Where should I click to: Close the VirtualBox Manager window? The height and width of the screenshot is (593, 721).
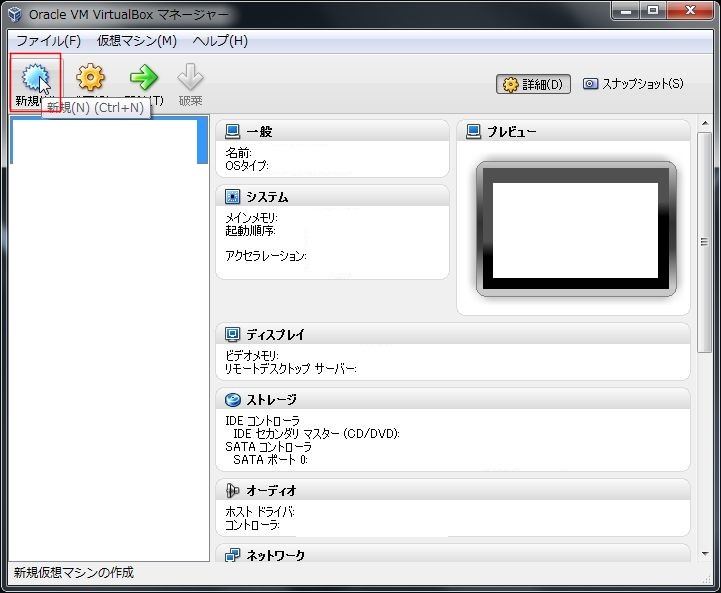690,10
